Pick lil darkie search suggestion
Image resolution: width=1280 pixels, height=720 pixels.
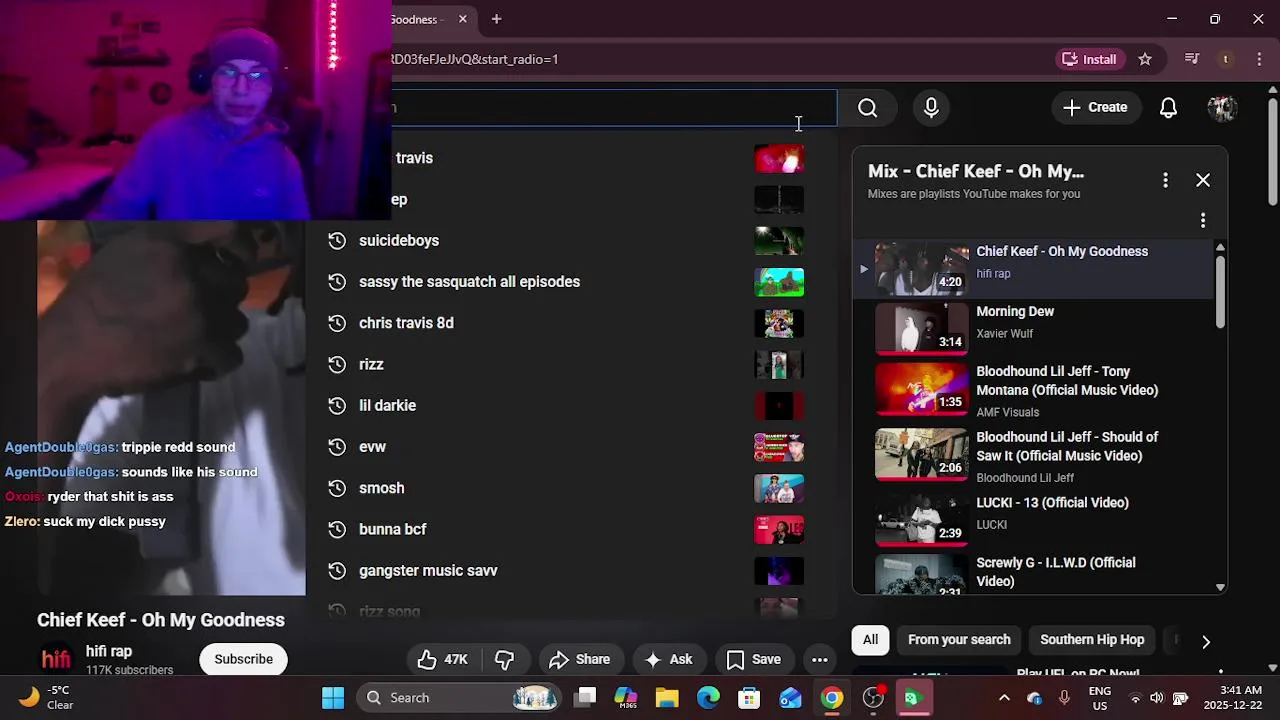tap(565, 405)
